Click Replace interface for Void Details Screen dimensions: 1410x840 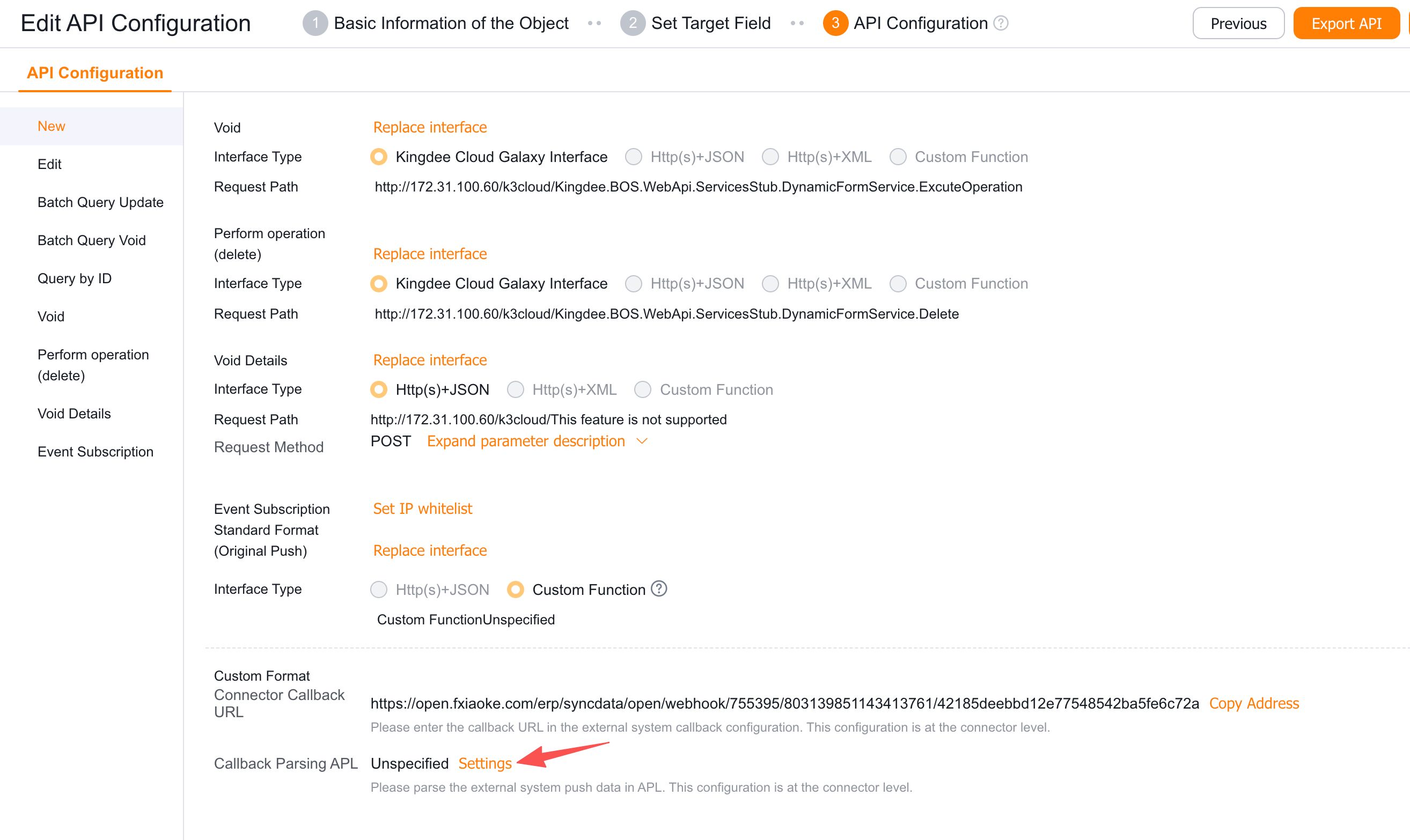(x=430, y=360)
